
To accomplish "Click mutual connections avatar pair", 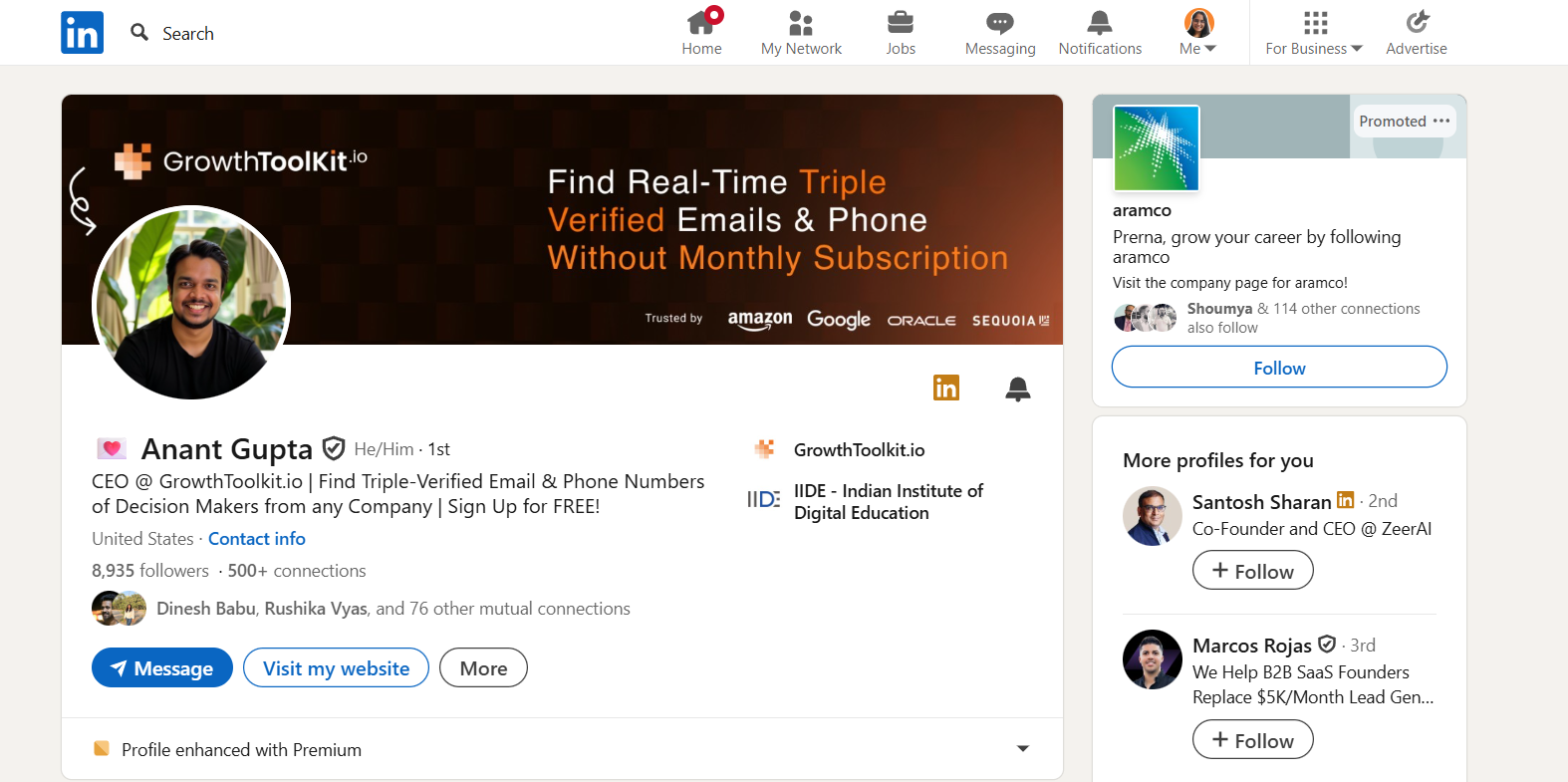I will (x=120, y=609).
